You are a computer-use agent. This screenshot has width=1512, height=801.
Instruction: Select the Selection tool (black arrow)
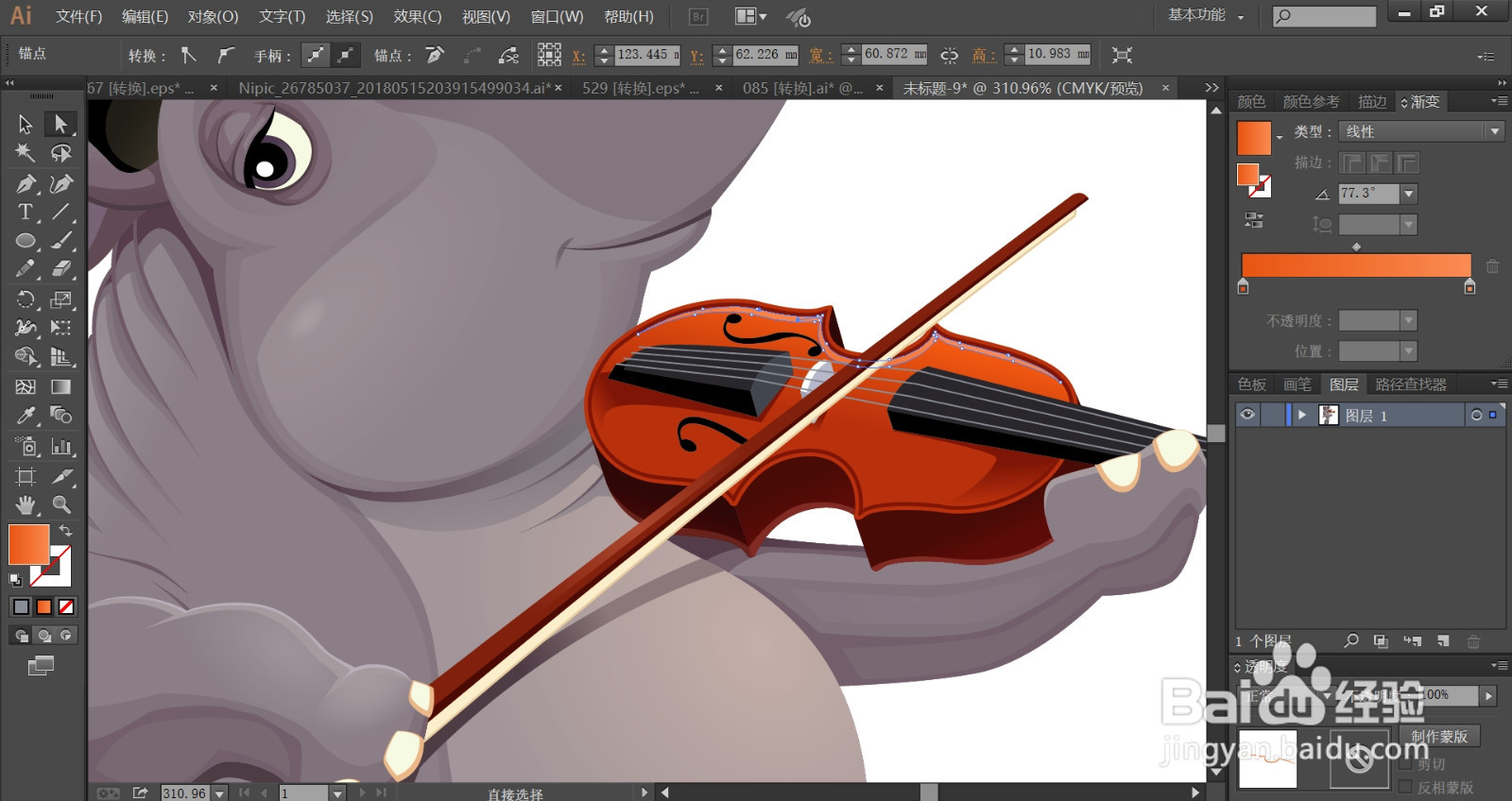click(26, 124)
